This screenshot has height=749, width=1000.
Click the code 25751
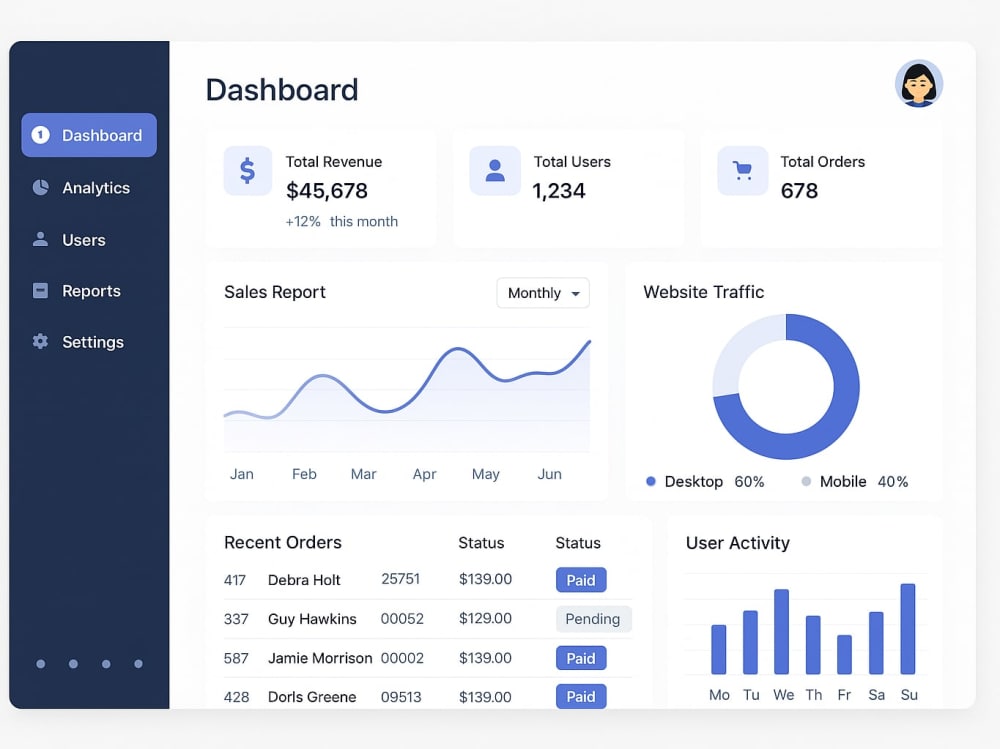point(401,579)
